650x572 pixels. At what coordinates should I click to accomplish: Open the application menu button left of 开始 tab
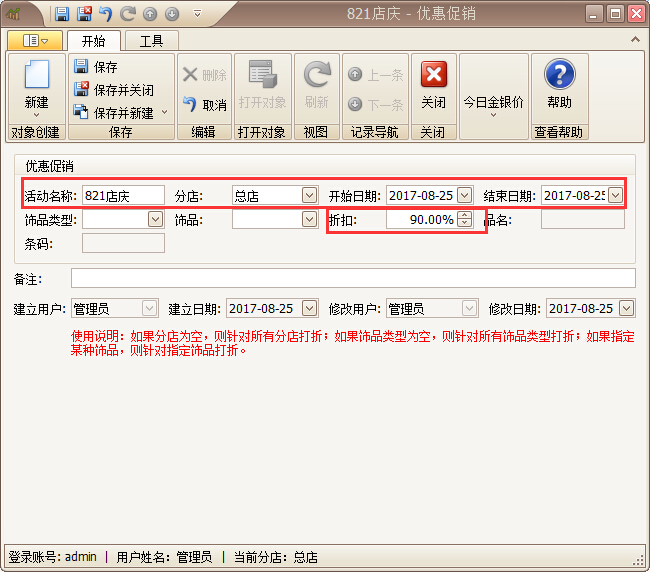35,41
